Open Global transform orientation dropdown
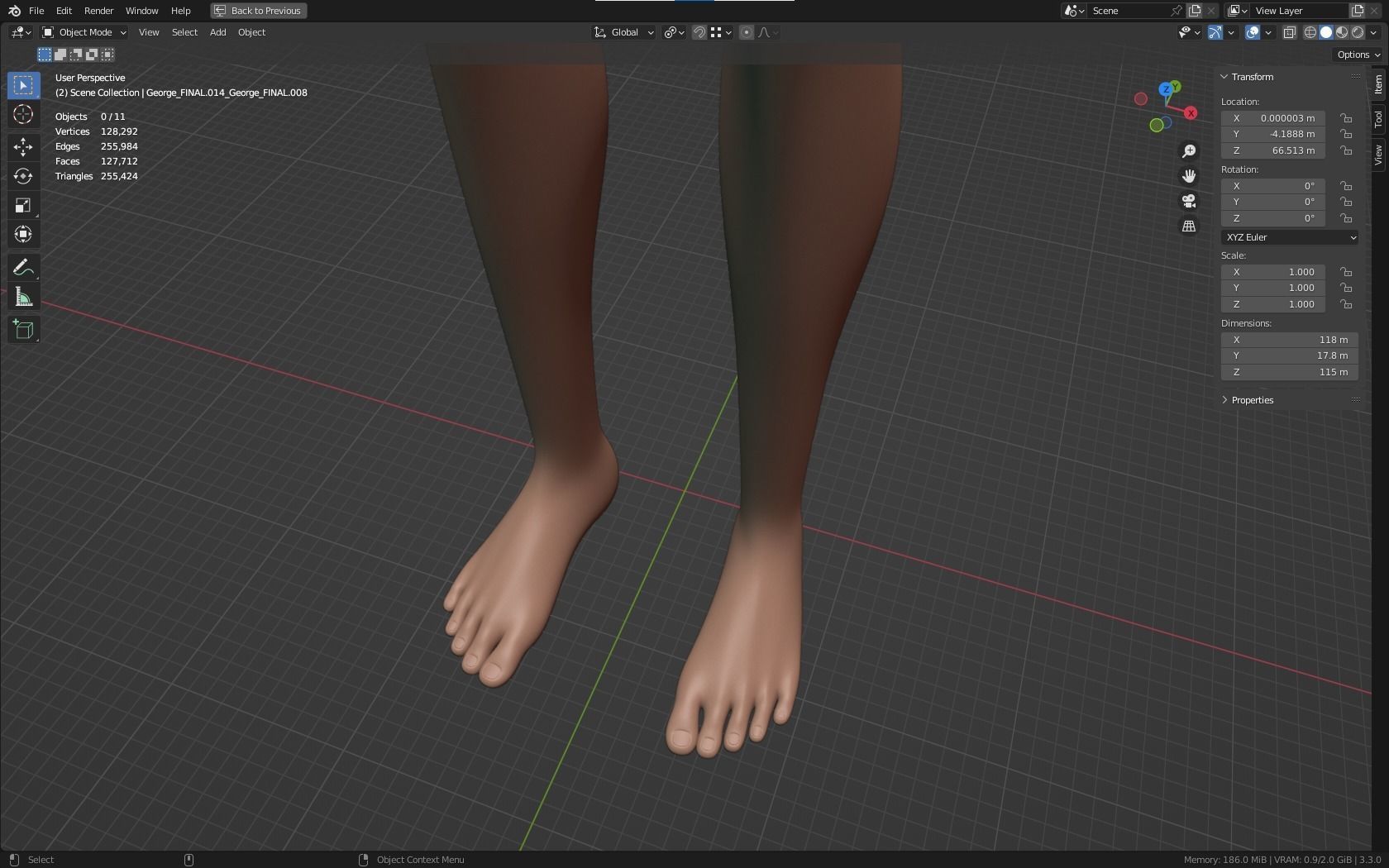 tap(624, 32)
